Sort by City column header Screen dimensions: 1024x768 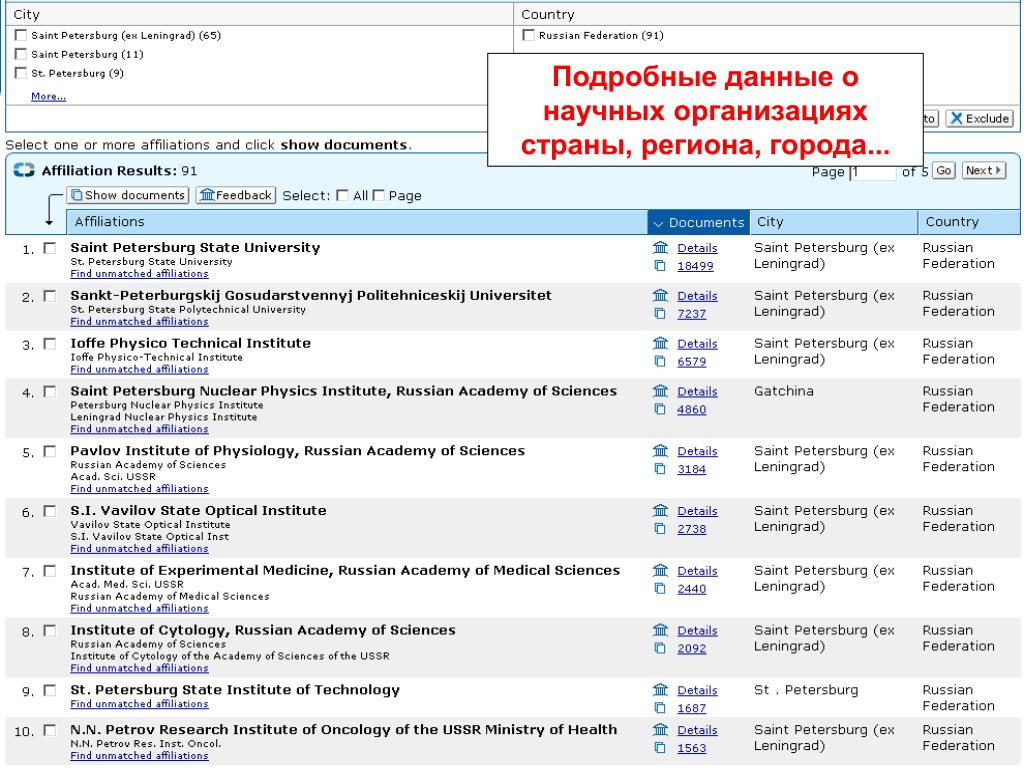tap(833, 222)
